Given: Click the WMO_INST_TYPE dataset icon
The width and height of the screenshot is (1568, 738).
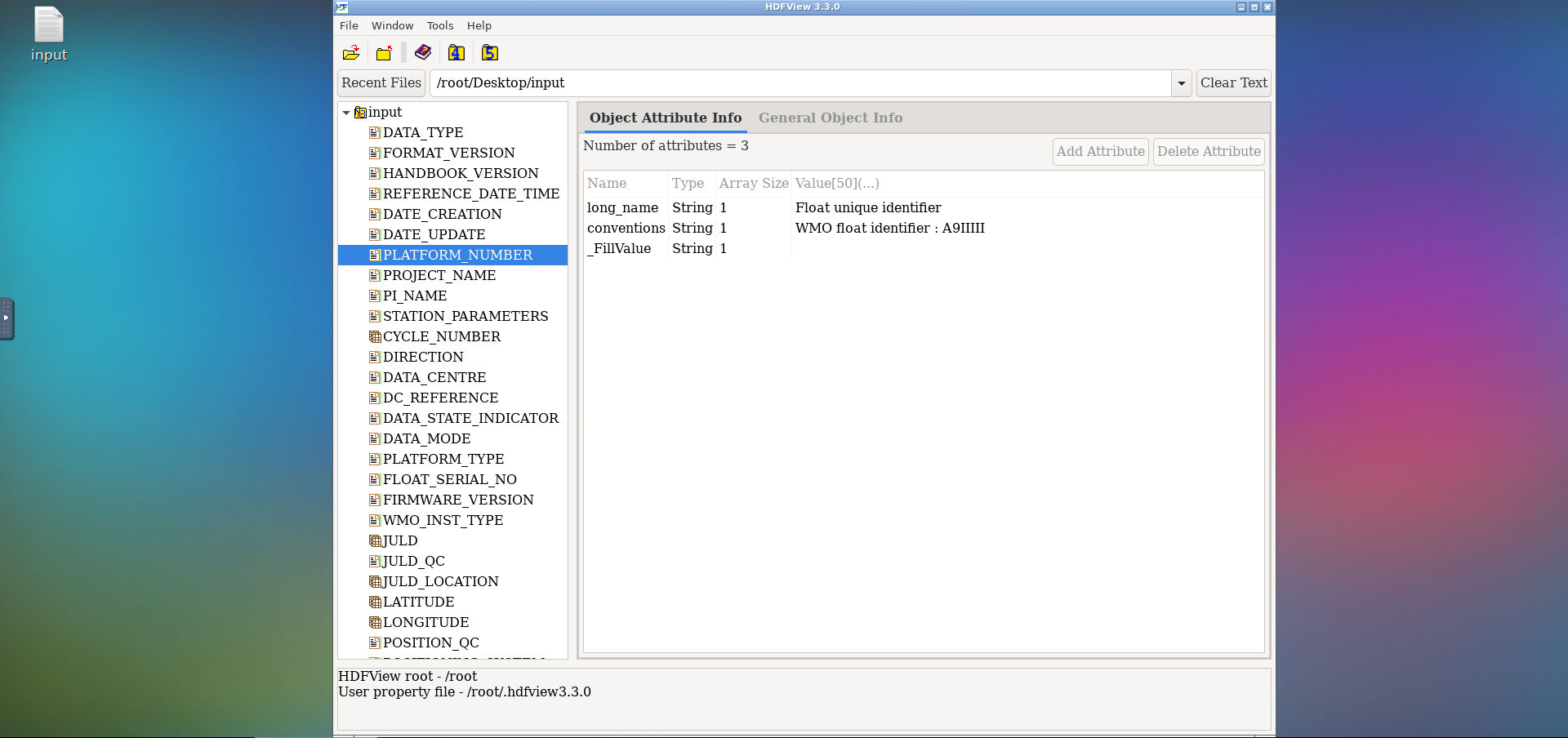Looking at the screenshot, I should pyautogui.click(x=375, y=520).
